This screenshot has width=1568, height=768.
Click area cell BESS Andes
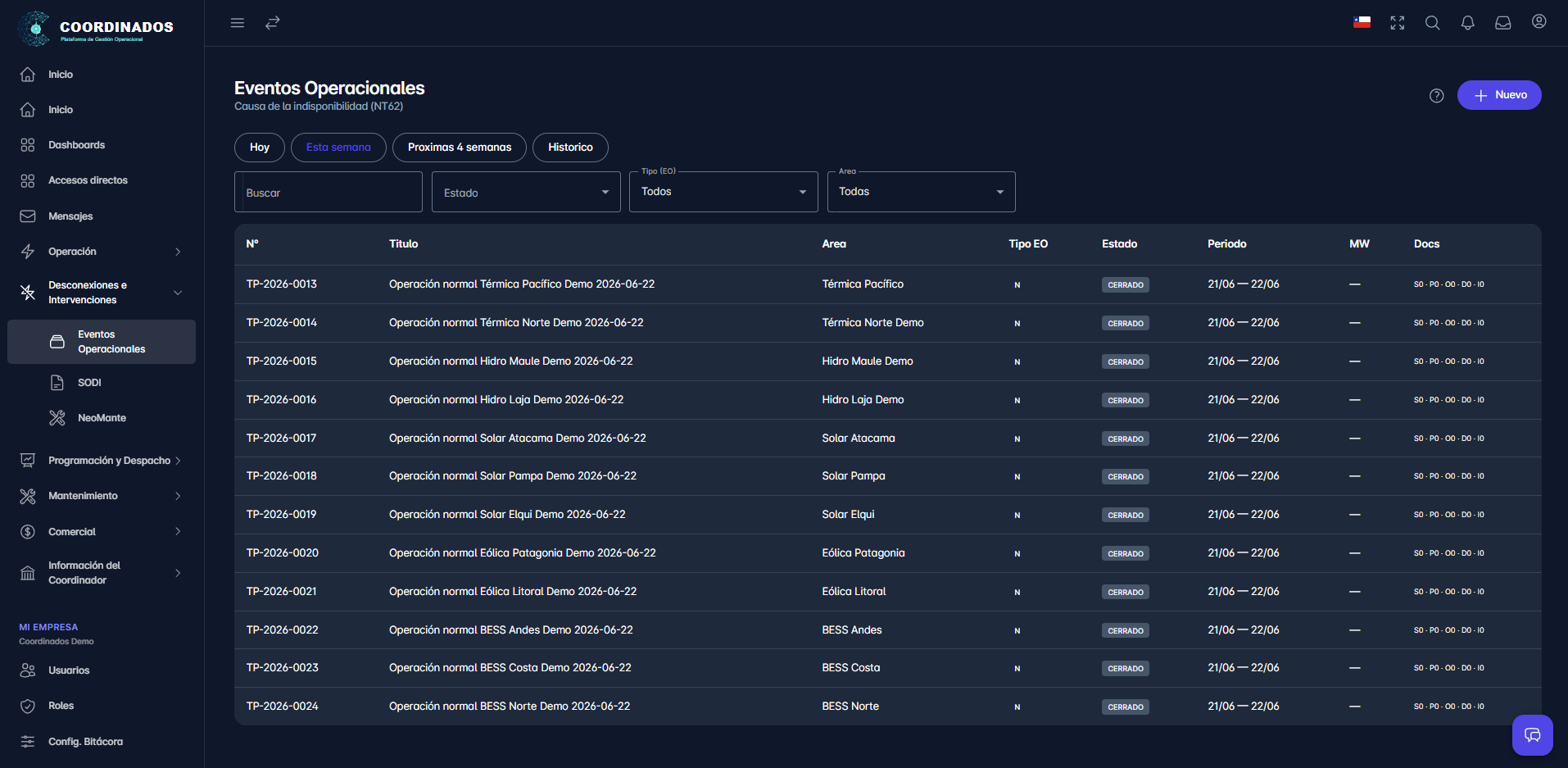click(852, 630)
